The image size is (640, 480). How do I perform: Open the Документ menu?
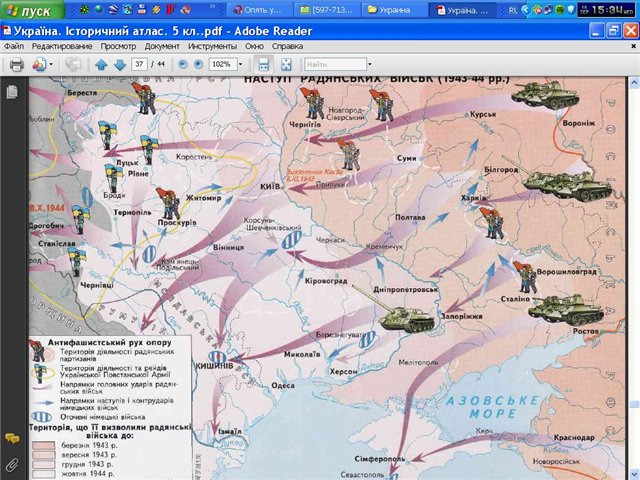click(x=162, y=46)
